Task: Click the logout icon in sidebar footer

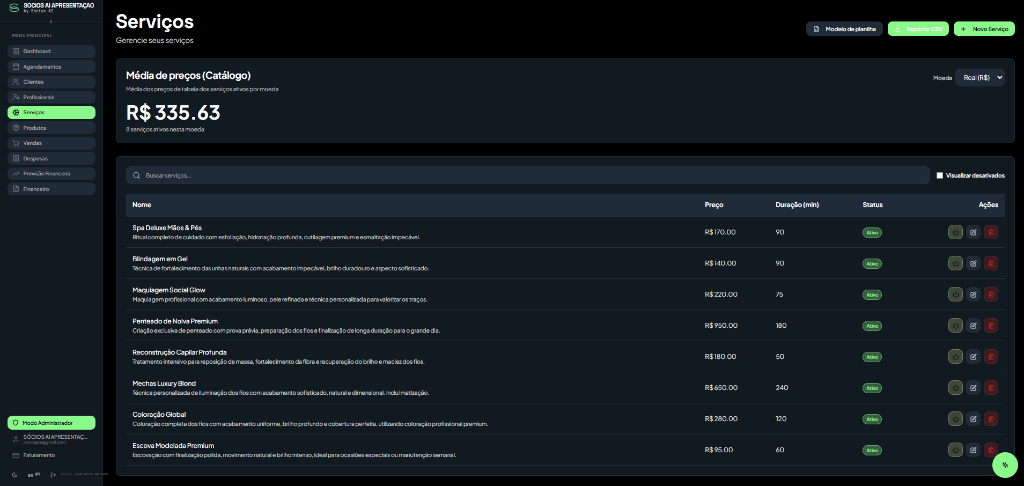Action: [x=54, y=474]
